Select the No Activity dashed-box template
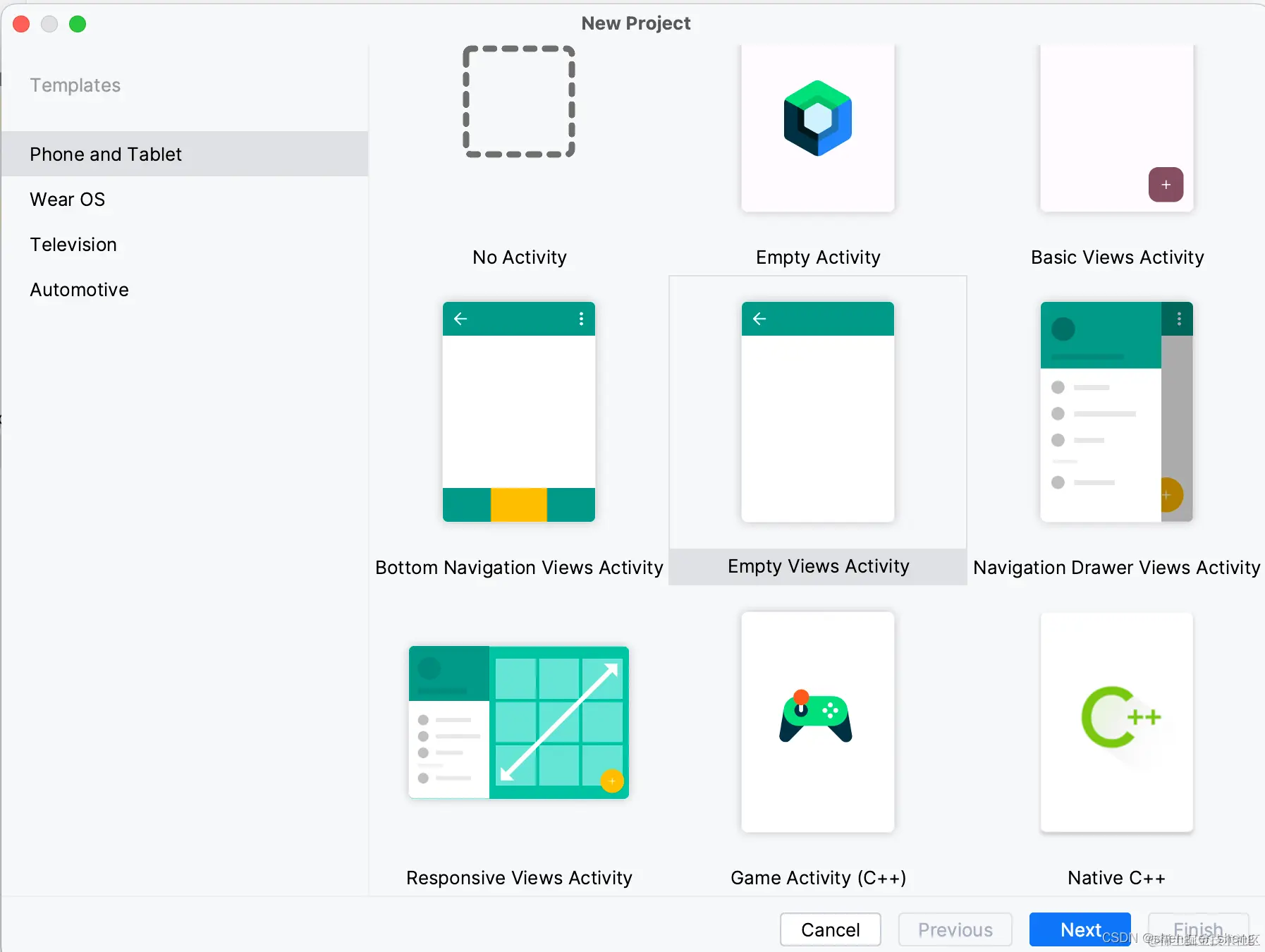 point(519,102)
